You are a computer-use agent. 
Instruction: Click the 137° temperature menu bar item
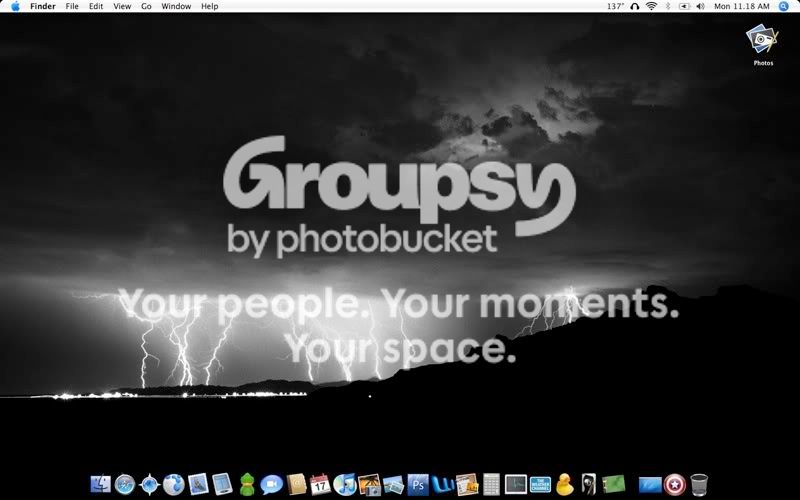[615, 6]
